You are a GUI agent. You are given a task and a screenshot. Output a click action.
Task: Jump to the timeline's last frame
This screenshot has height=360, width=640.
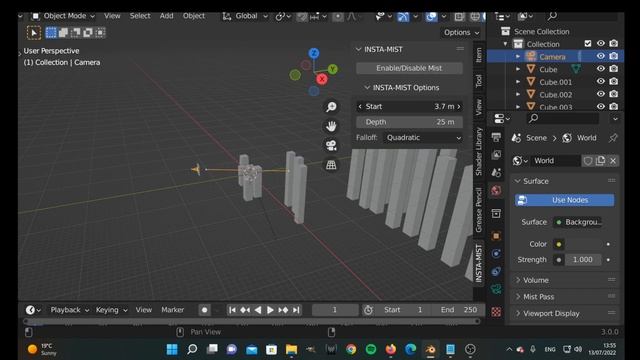tap(297, 310)
